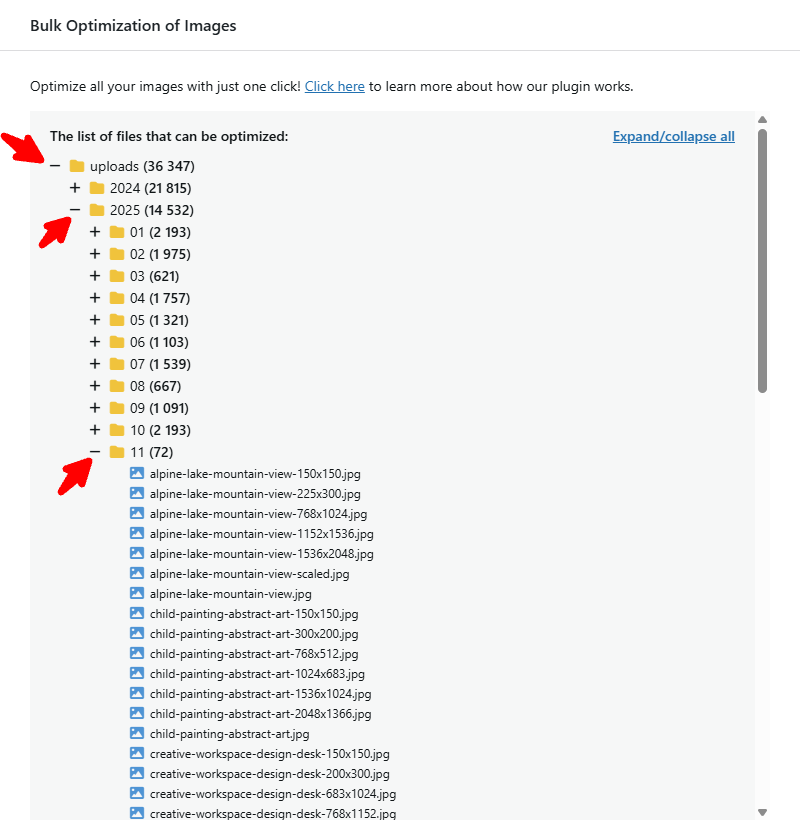Expand the 2024 folder
The width and height of the screenshot is (800, 820).
click(x=75, y=188)
